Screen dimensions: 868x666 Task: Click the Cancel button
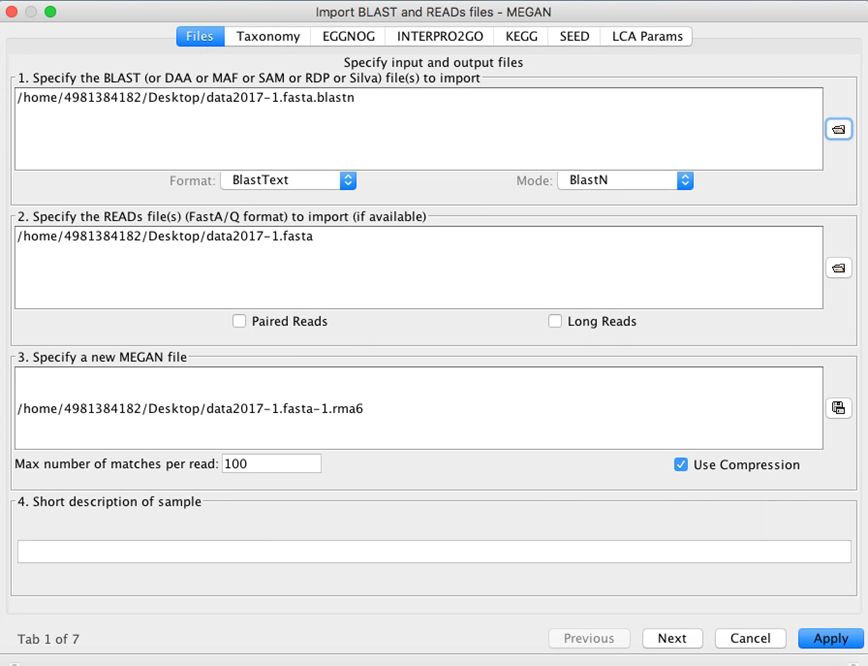point(750,638)
